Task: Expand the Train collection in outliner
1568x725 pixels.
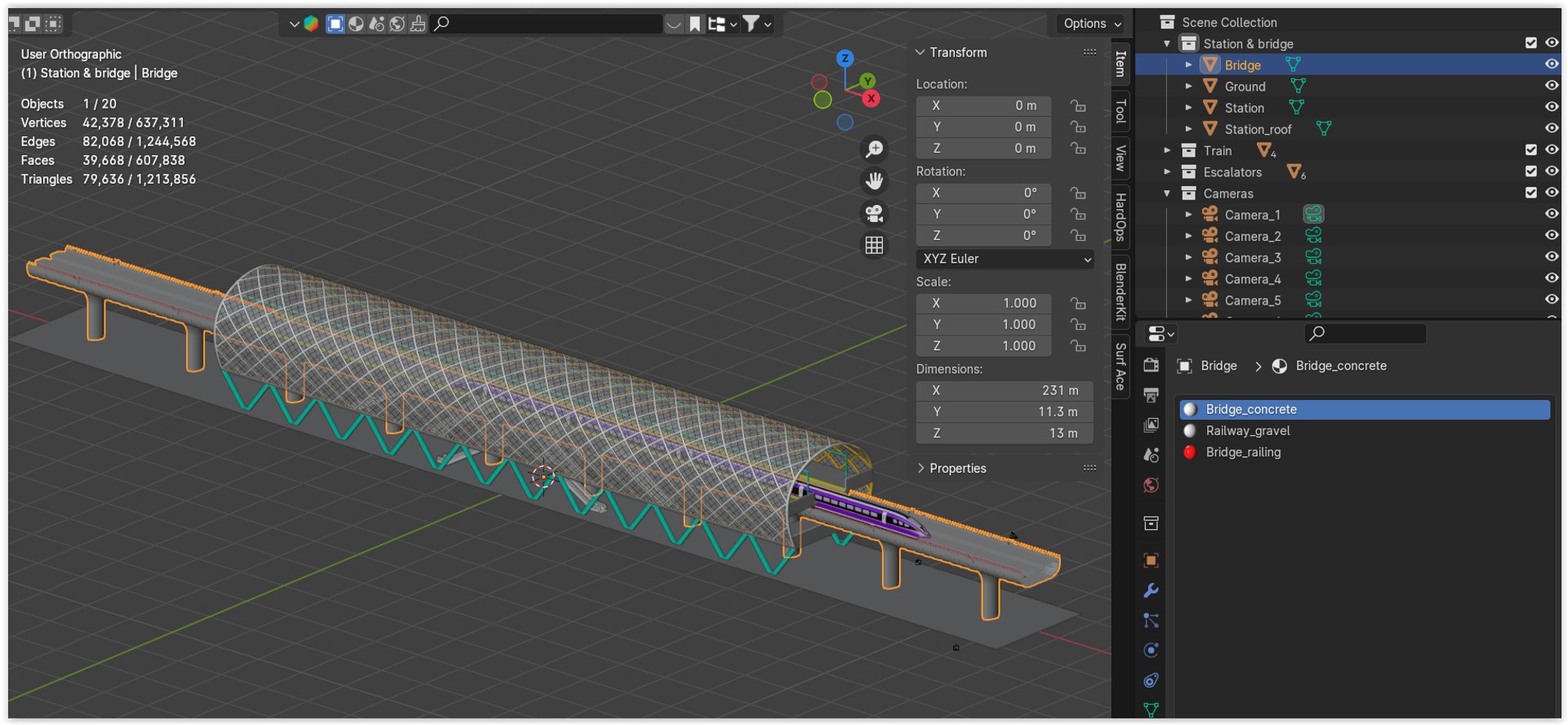Action: pos(1167,150)
